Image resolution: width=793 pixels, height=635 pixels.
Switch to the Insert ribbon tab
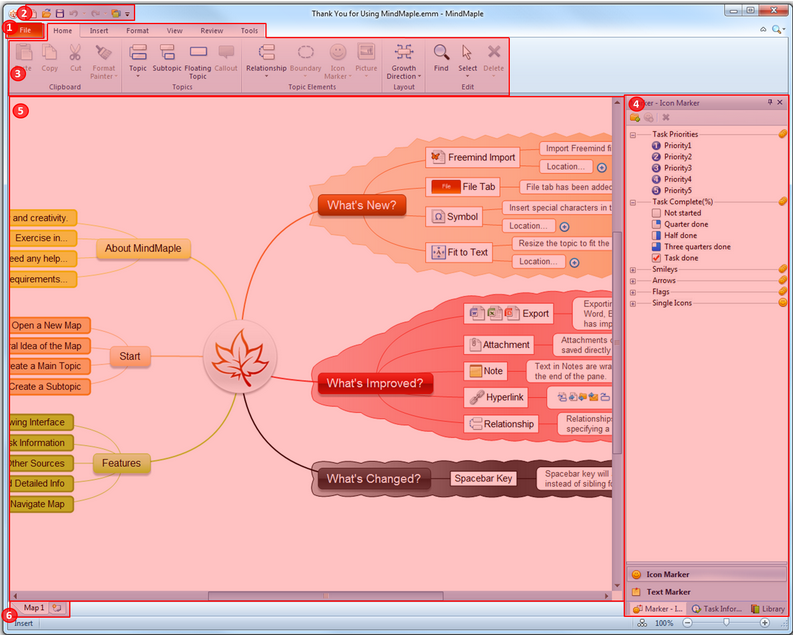[x=99, y=31]
